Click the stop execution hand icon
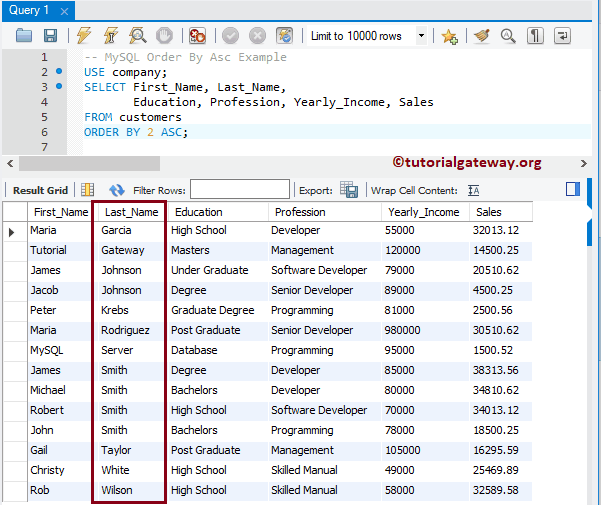This screenshot has width=601, height=505. 166,36
